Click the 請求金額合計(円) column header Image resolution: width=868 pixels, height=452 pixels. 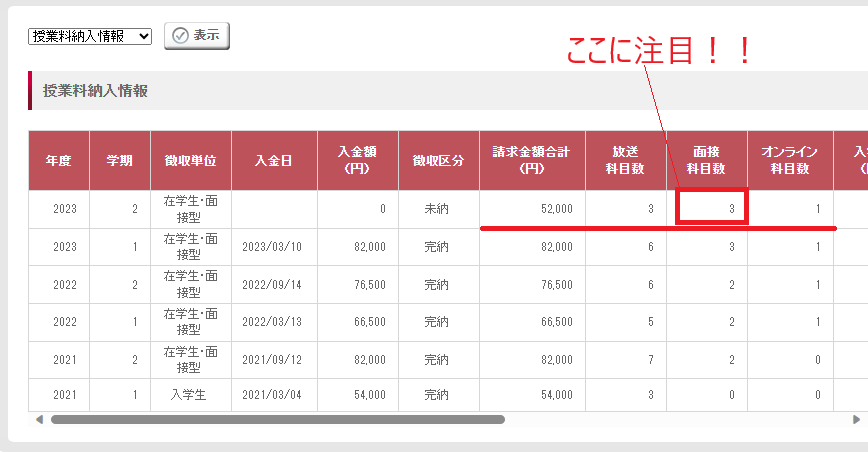point(532,160)
